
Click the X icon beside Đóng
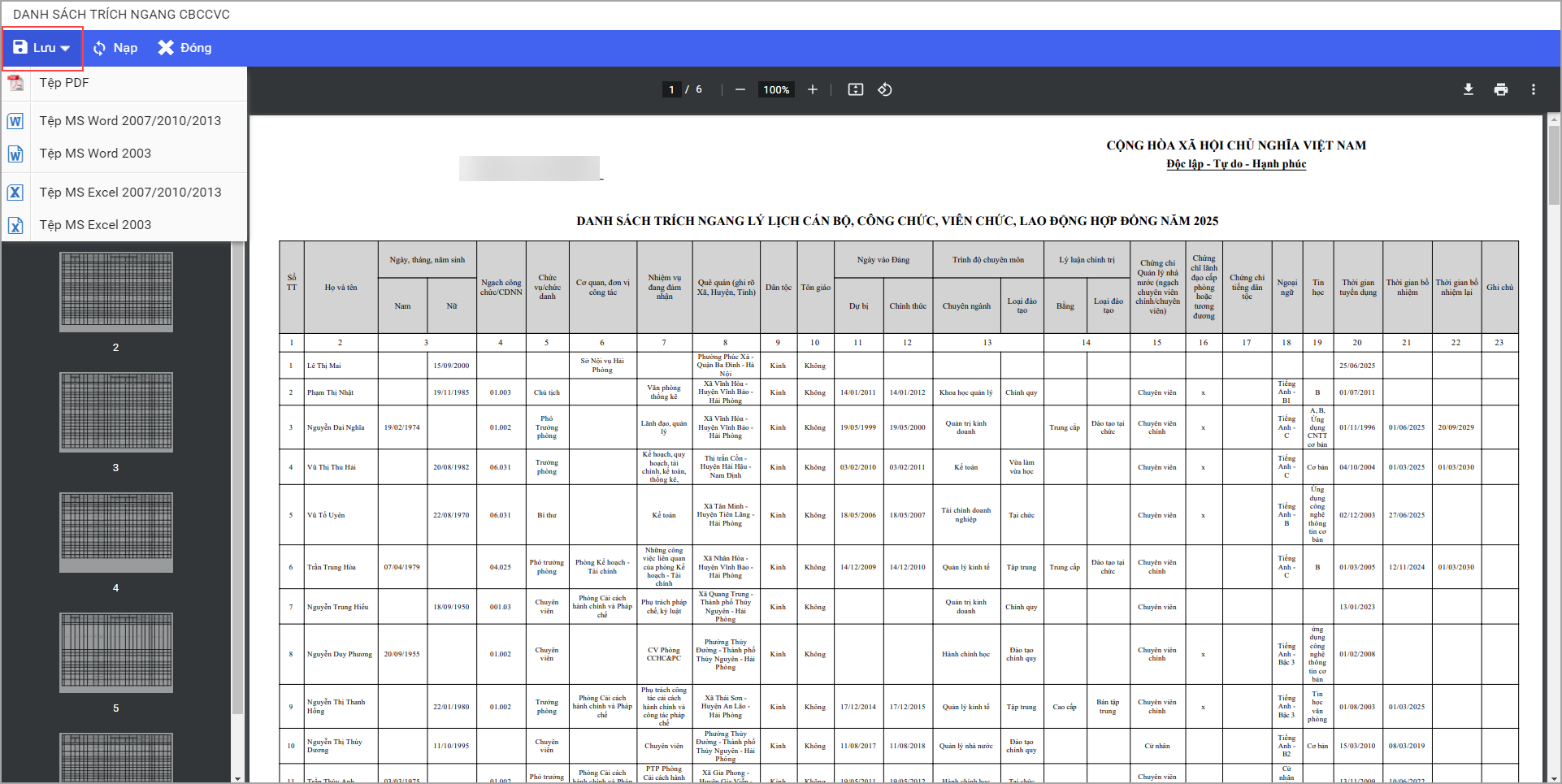pos(166,48)
